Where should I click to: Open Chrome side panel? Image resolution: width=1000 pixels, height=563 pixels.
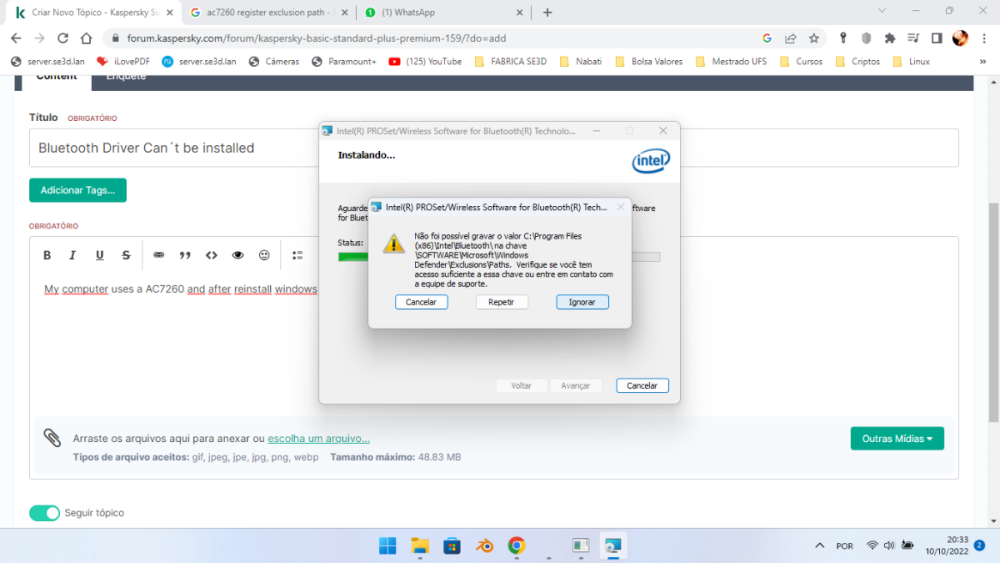coord(937,38)
